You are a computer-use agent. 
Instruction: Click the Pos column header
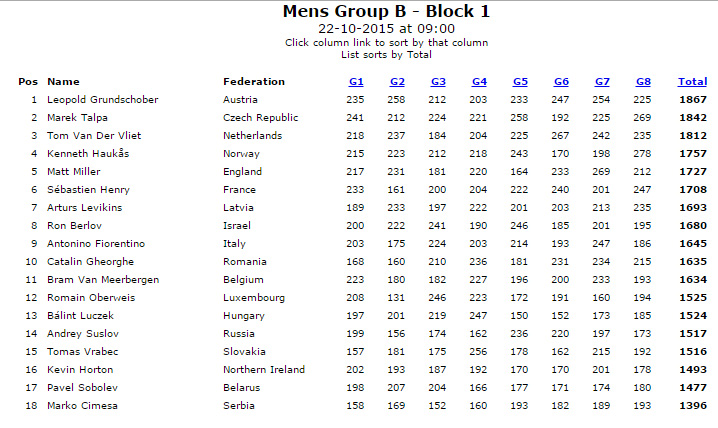coord(28,82)
